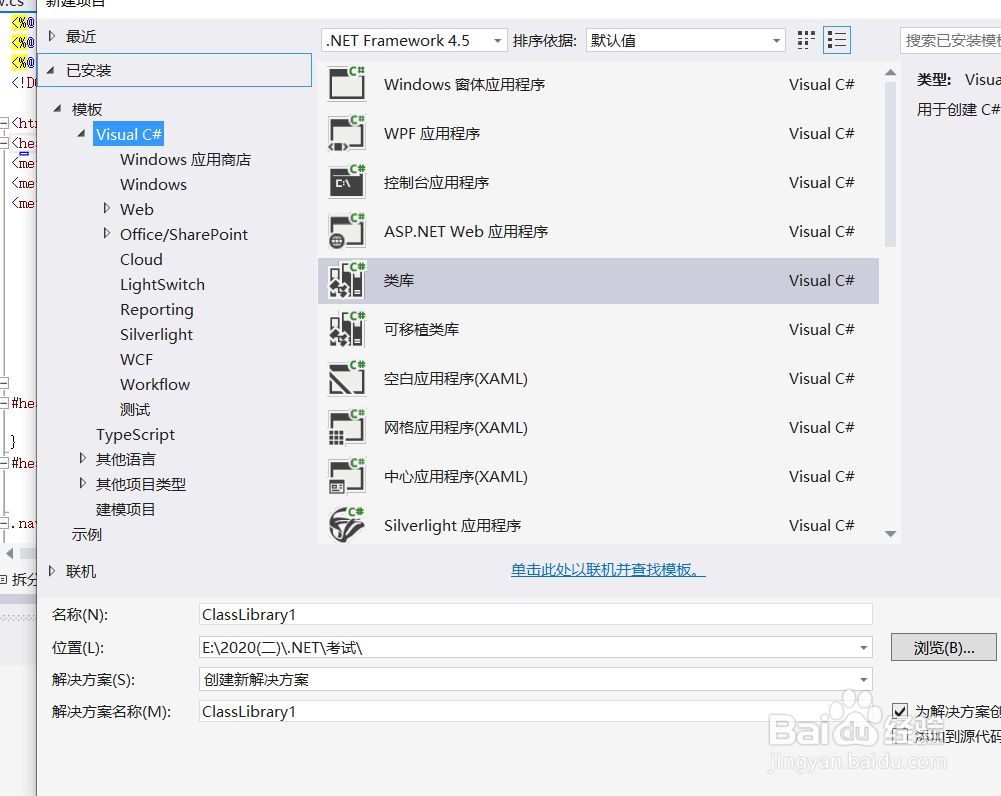Select the LightSwitch tree item

(x=162, y=285)
